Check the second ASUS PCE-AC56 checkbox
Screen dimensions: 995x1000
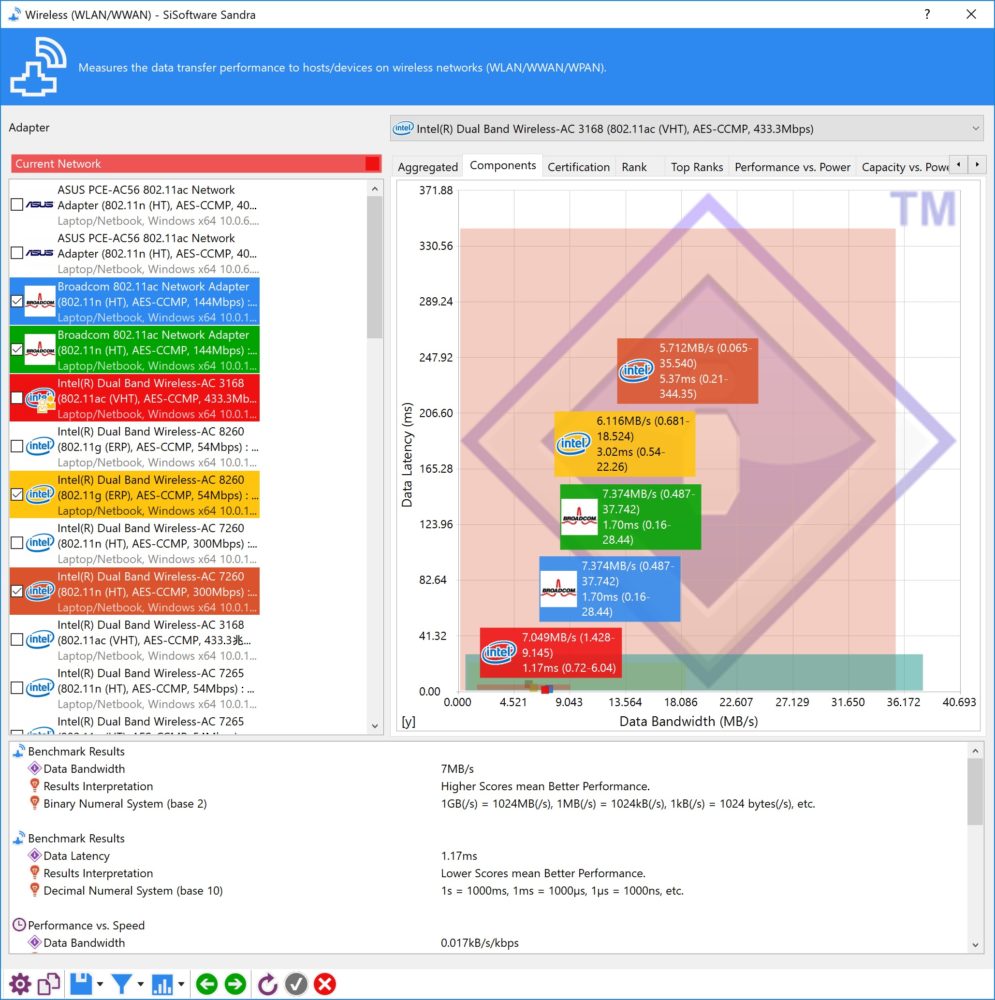(x=17, y=253)
